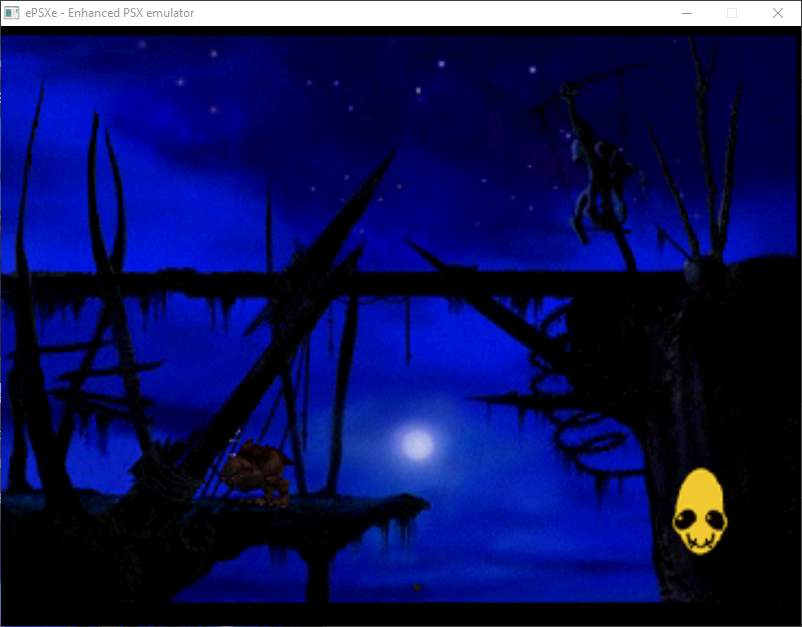802x627 pixels.
Task: Click the long horizontal beam across the scene
Action: point(300,283)
